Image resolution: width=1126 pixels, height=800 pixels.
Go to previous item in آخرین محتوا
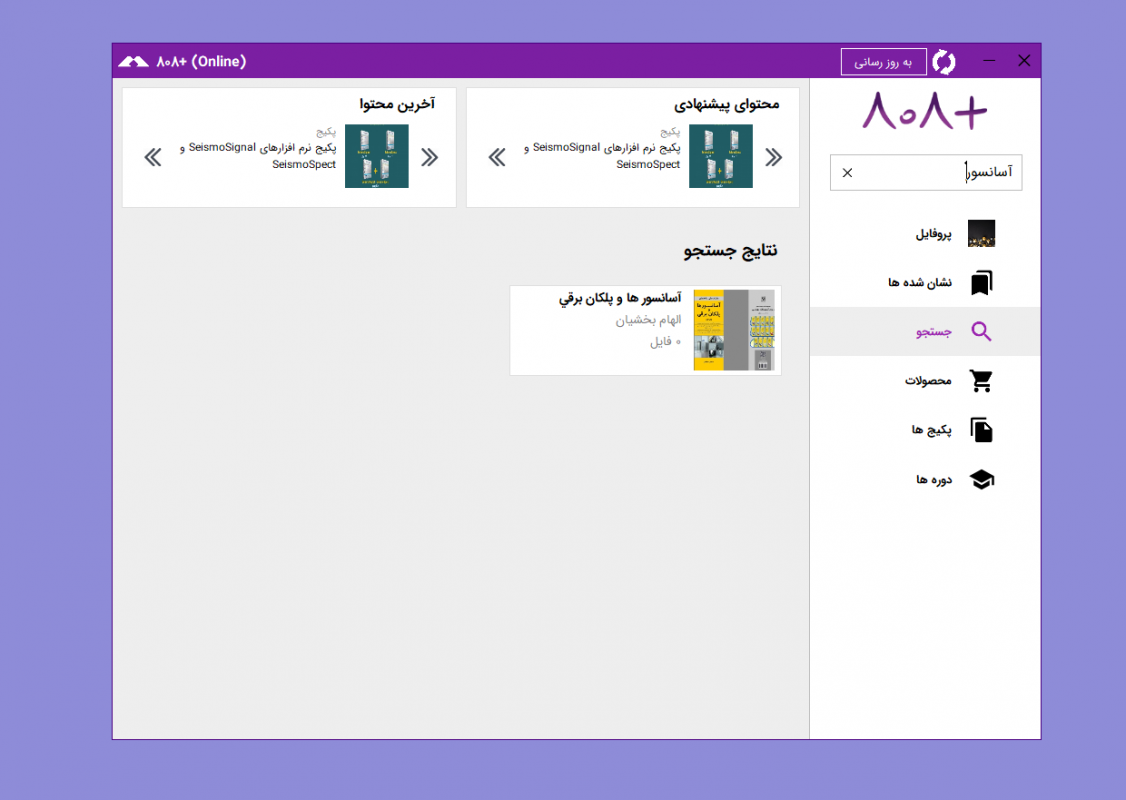[x=429, y=157]
